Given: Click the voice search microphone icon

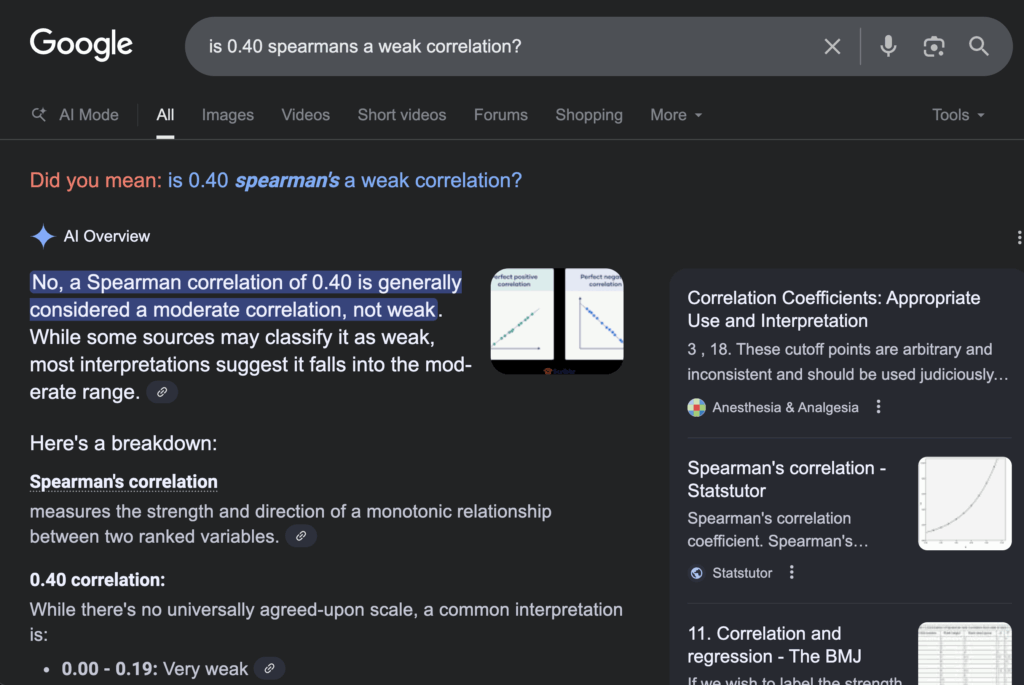Looking at the screenshot, I should (x=888, y=46).
